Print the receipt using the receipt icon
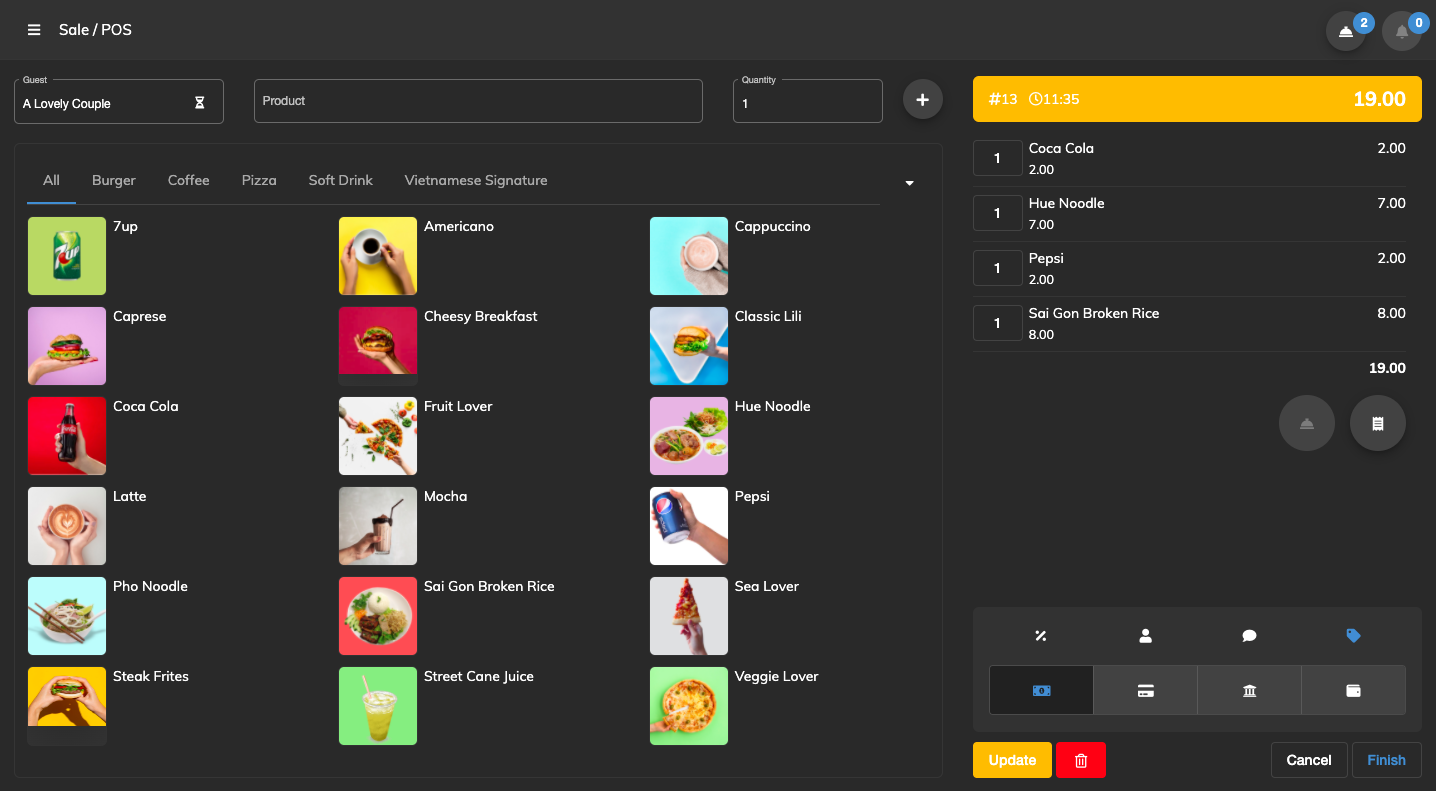1436x791 pixels. coord(1377,423)
